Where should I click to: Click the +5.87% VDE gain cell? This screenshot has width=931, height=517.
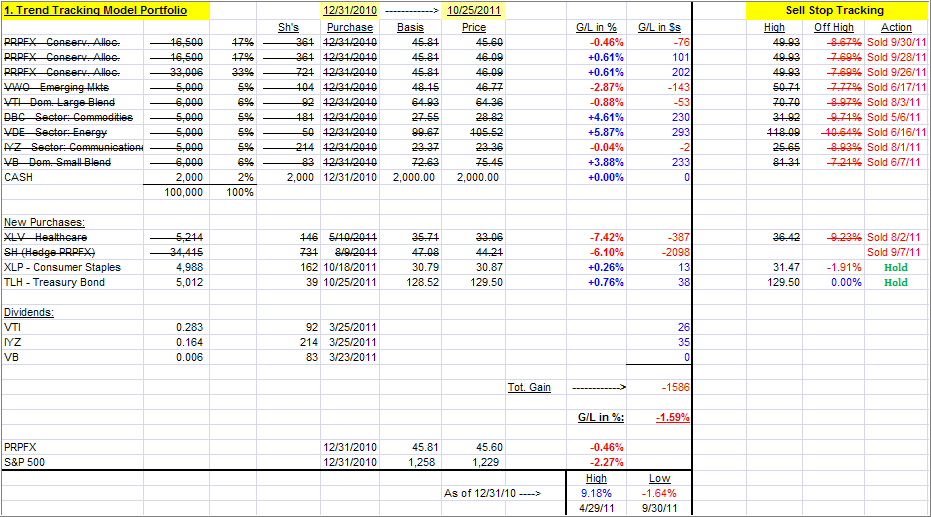[x=606, y=132]
